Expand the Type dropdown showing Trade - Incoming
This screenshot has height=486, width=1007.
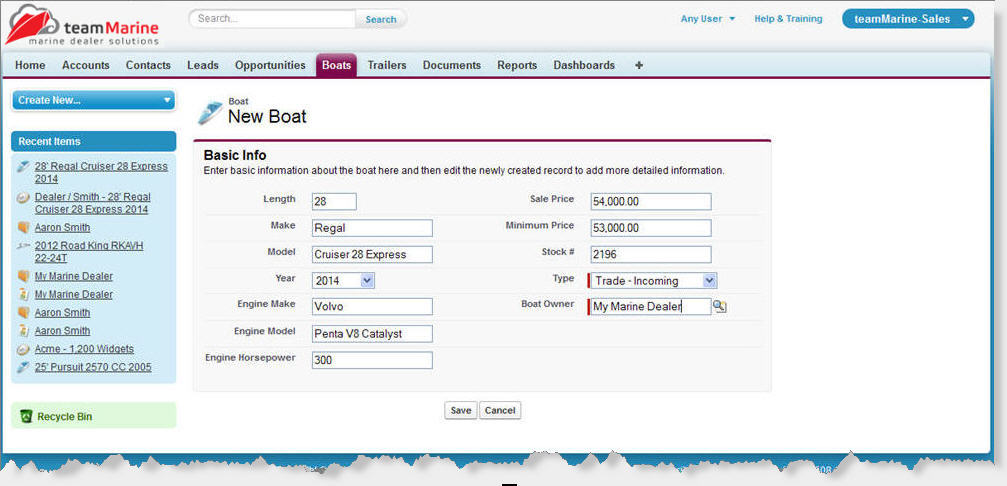click(x=653, y=281)
